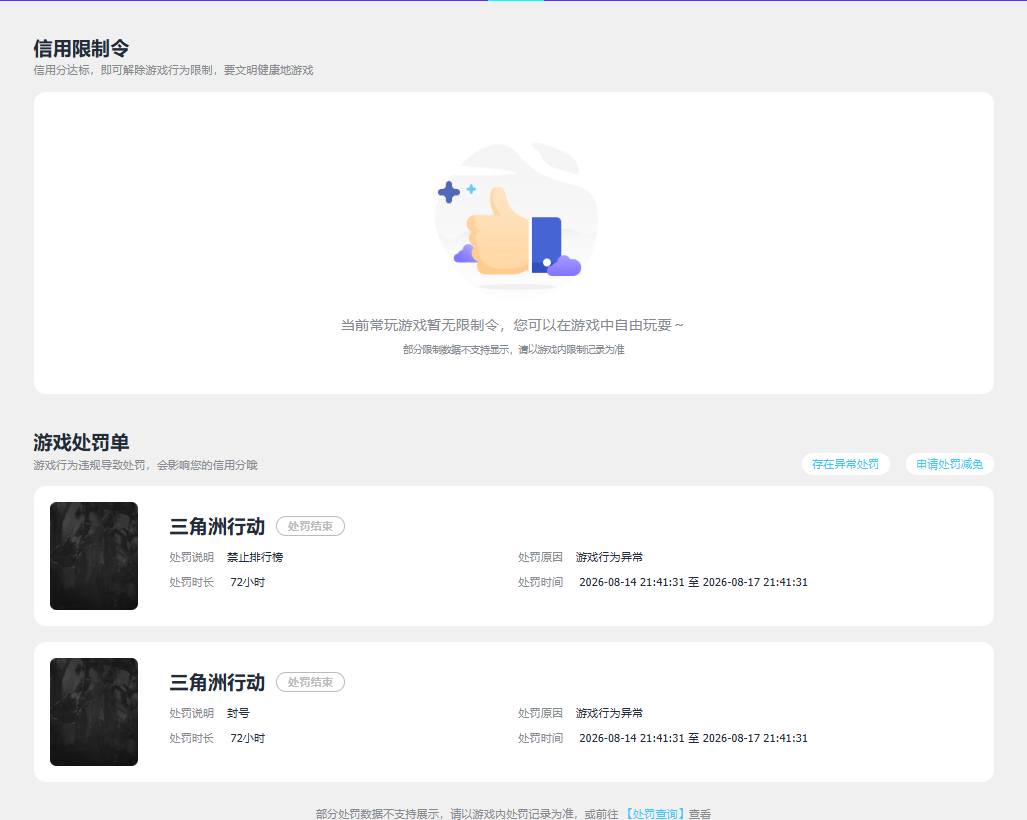Viewport: 1027px width, 820px height.
Task: Click the 当前常玩游戏暂无限制令 message
Action: (x=512, y=325)
